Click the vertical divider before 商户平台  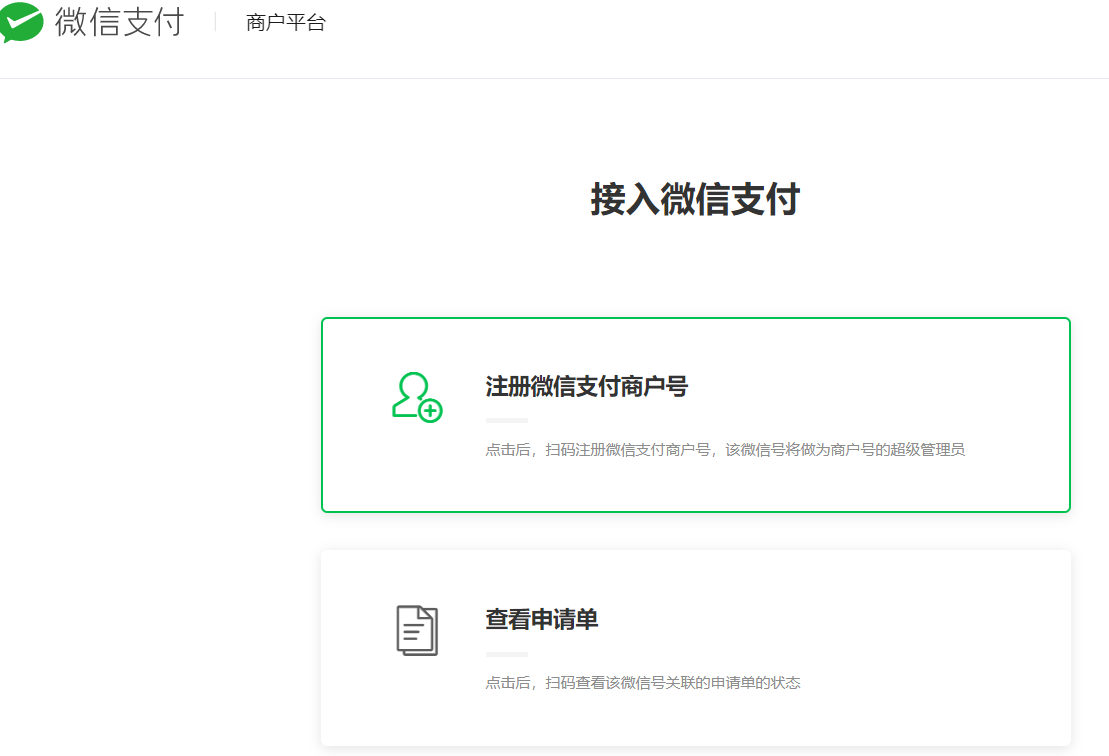pos(215,22)
